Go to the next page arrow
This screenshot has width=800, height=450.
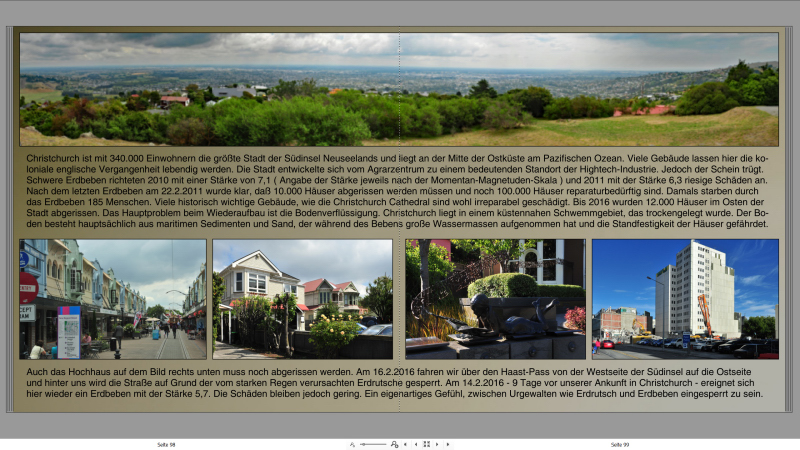[437, 444]
